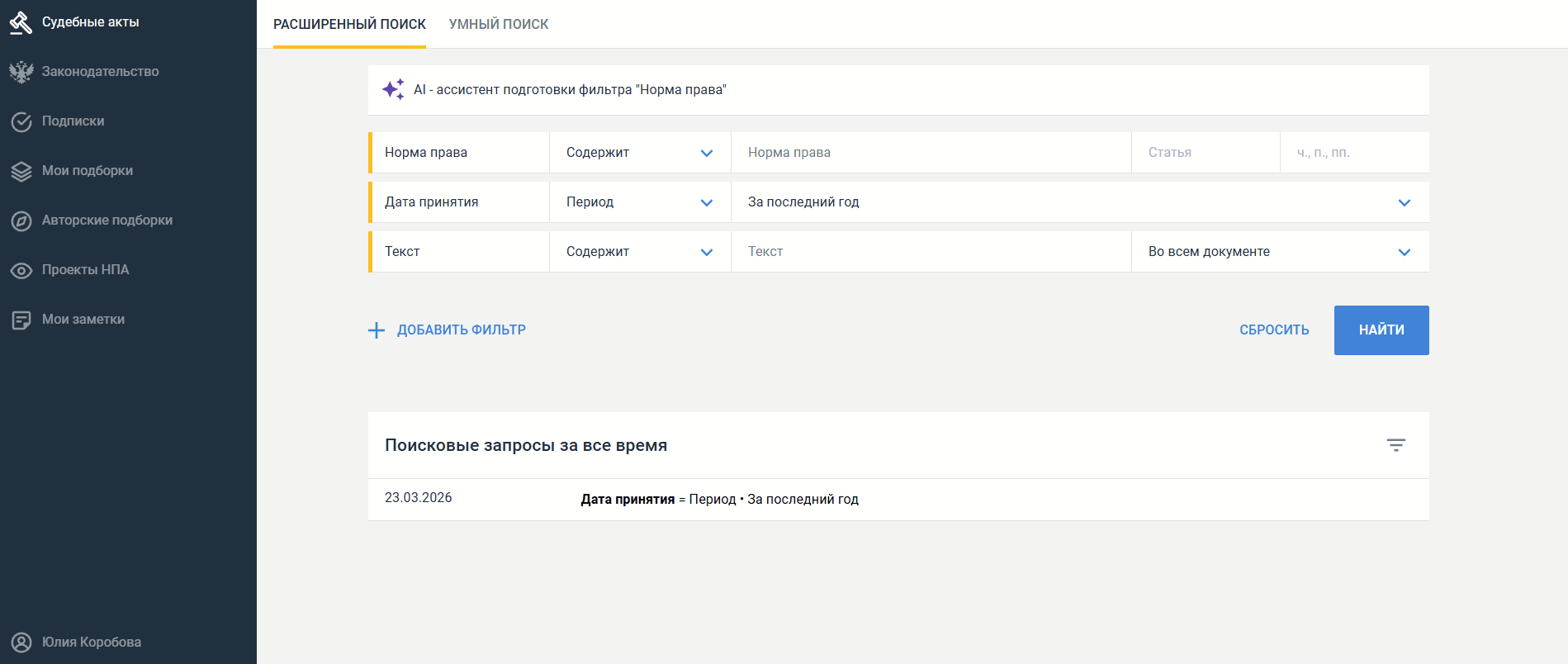Click the gavel icon for Судебные акты

(x=21, y=22)
